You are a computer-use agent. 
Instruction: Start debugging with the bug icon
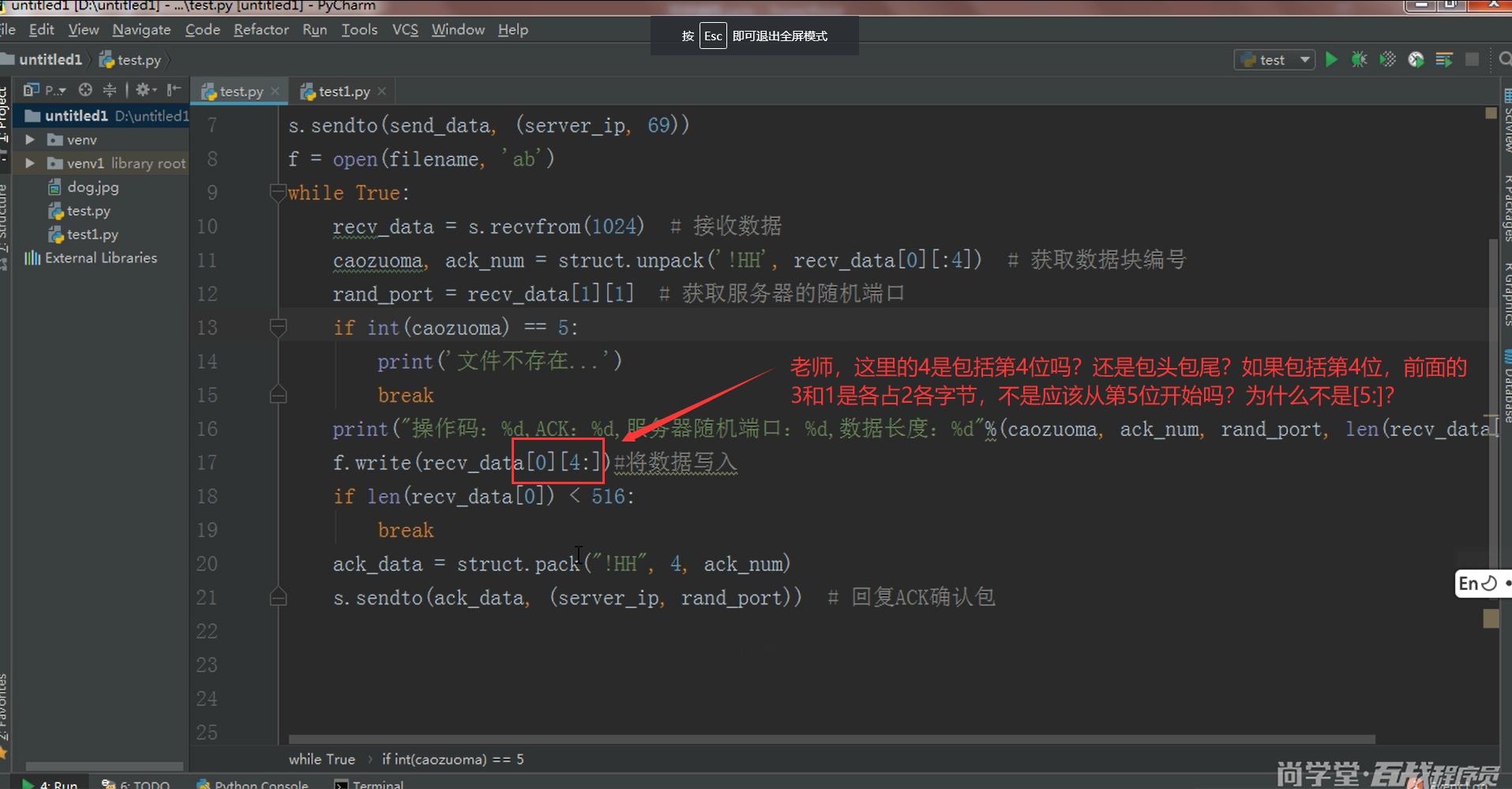tap(1359, 60)
